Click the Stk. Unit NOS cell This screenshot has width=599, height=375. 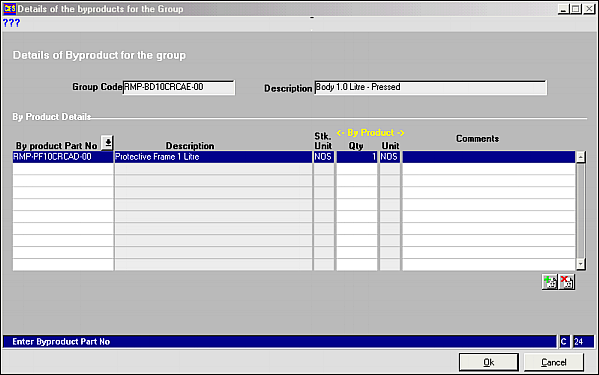(x=324, y=157)
